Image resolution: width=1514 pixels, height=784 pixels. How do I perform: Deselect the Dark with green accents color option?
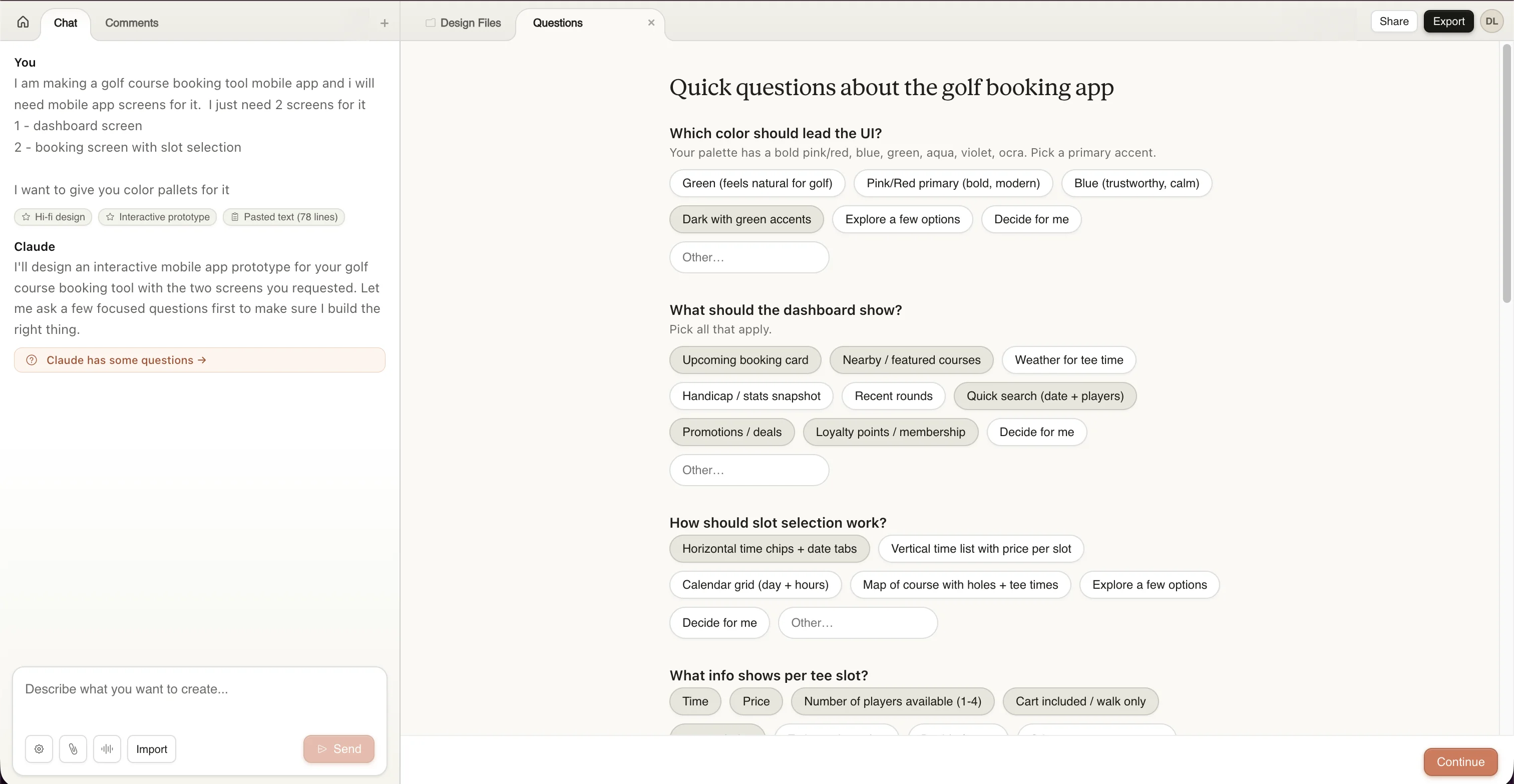[x=746, y=219]
